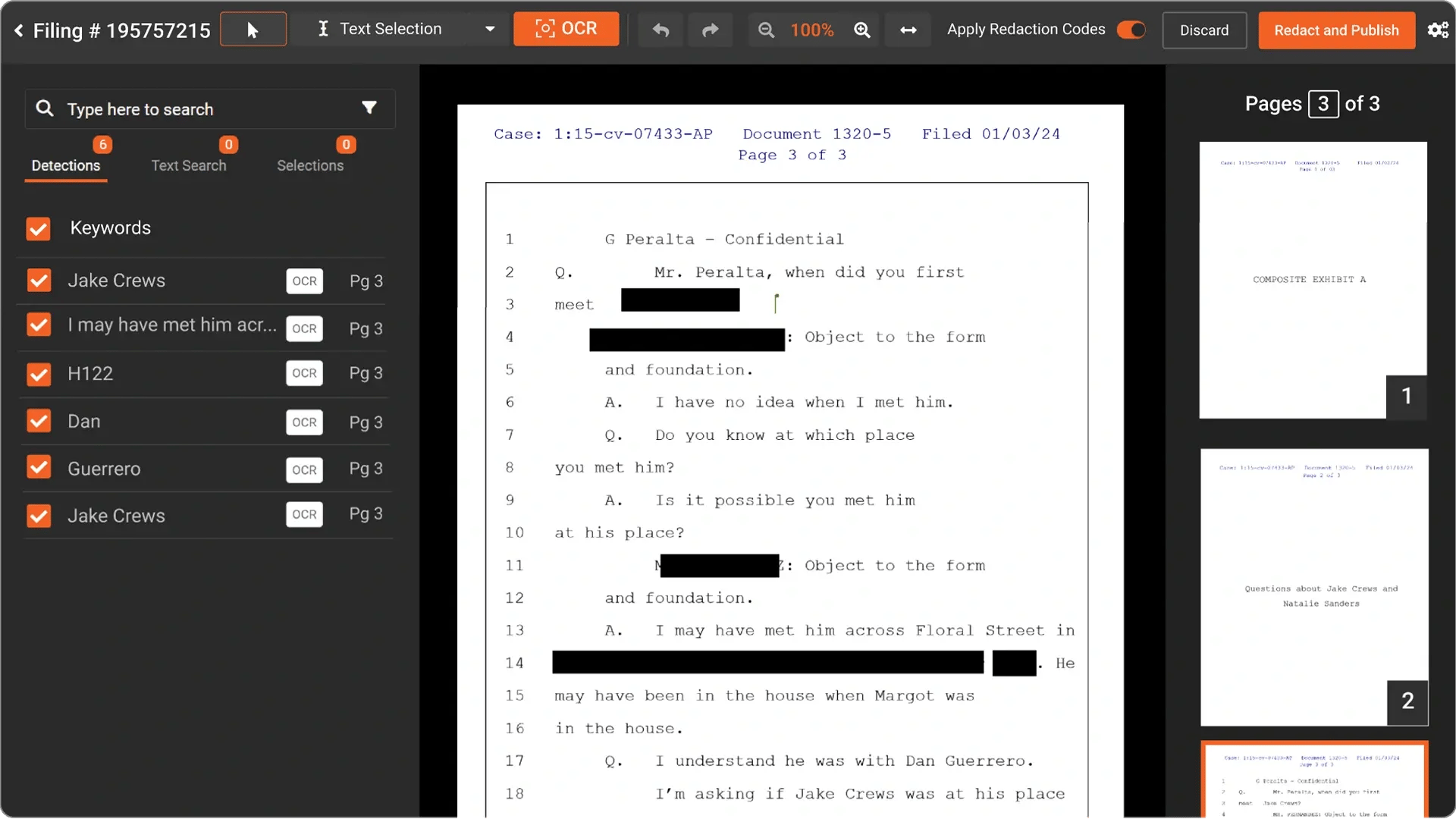Uncheck the Keywords group checkbox
The image size is (1456, 819).
pos(39,228)
